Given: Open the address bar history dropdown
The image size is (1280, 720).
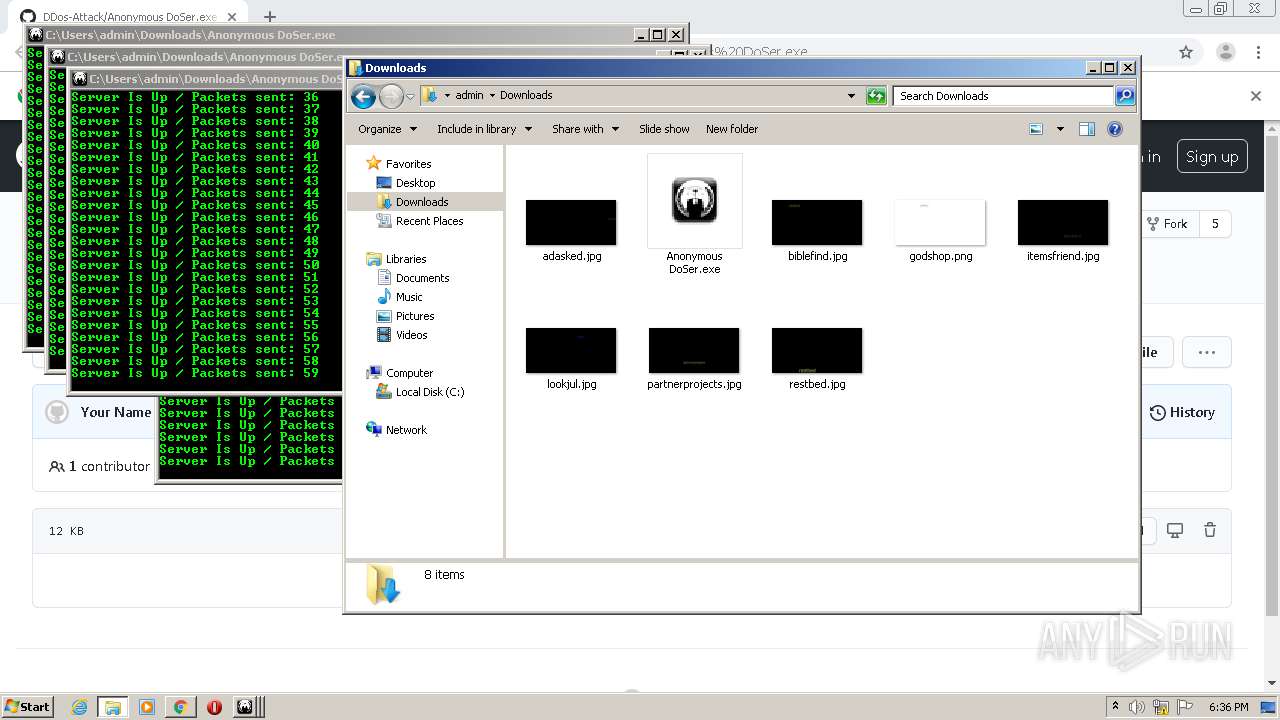Looking at the screenshot, I should [851, 96].
